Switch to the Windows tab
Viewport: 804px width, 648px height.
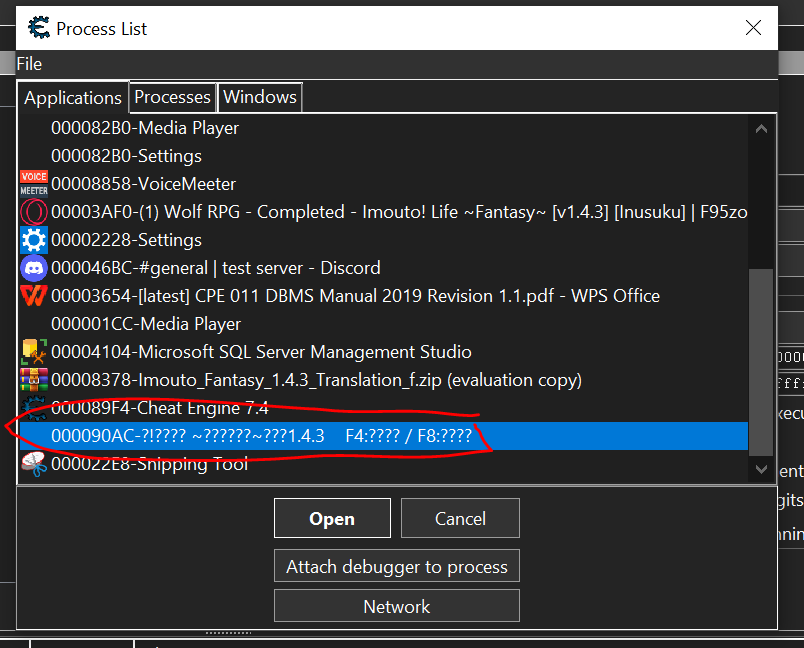point(259,97)
